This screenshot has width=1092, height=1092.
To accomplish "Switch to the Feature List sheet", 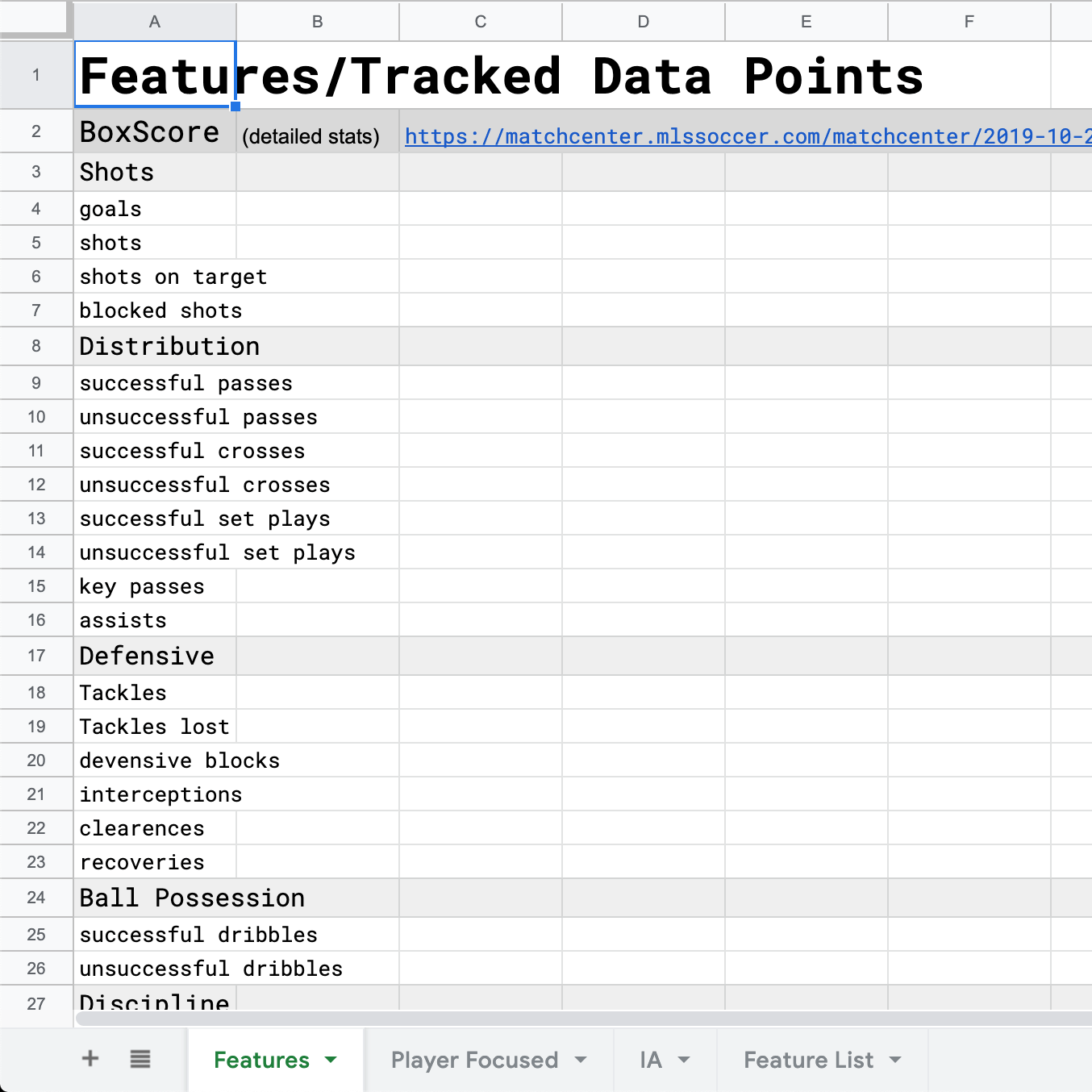I will (x=808, y=1061).
